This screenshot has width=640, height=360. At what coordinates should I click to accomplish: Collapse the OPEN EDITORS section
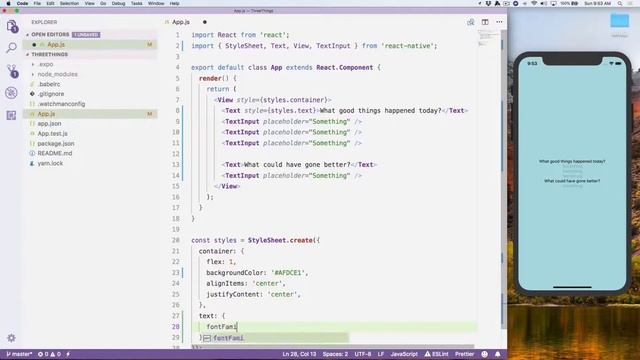coord(50,35)
